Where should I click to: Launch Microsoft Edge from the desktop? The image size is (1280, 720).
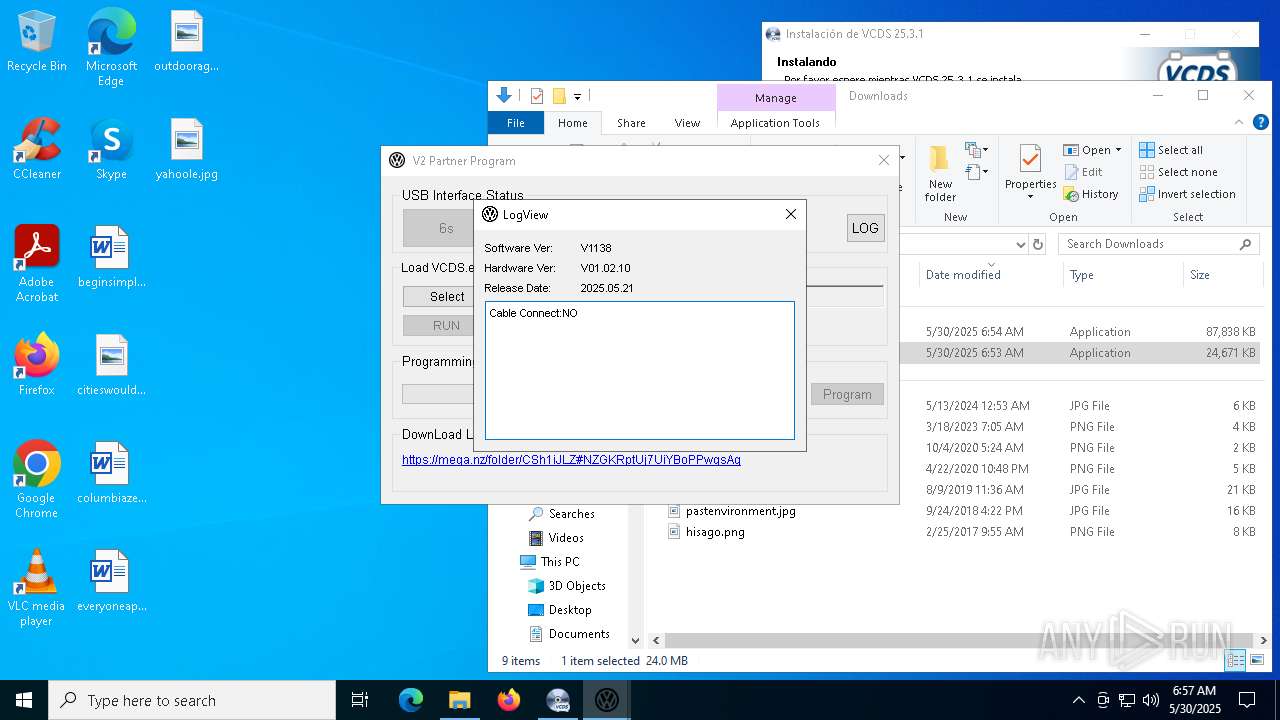(x=111, y=47)
